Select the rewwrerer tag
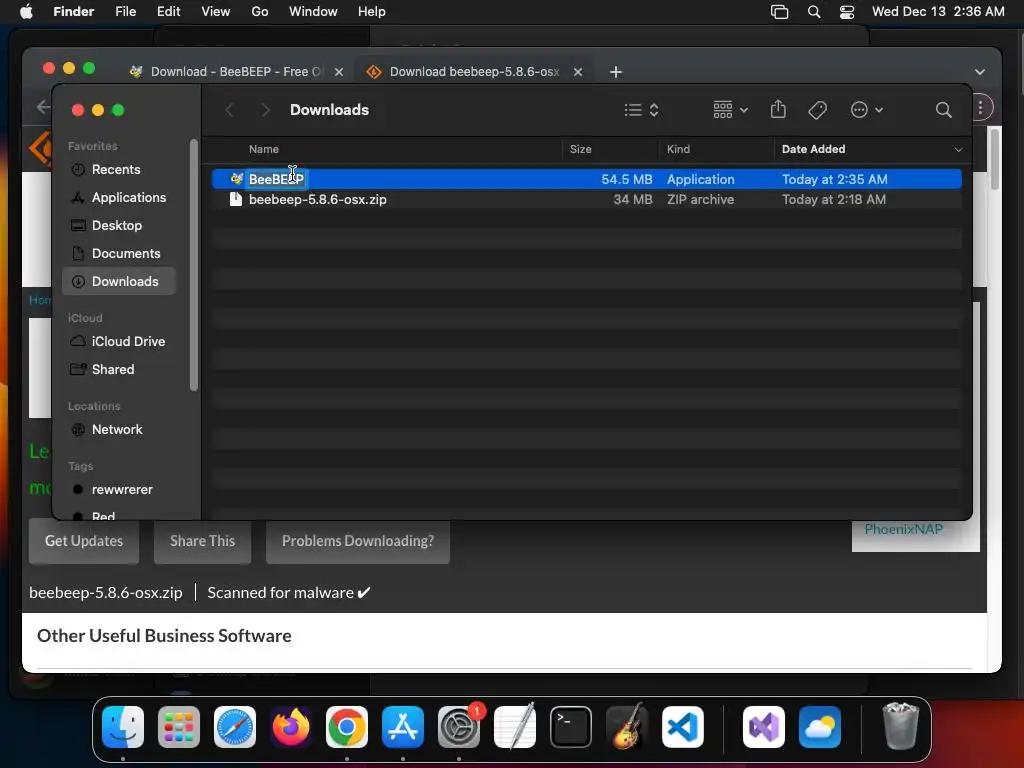 point(121,490)
